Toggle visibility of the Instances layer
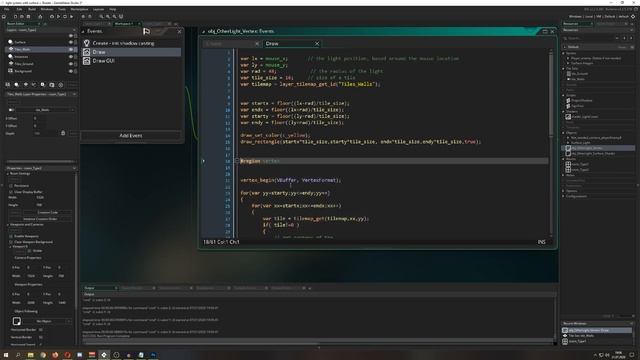 coord(71,56)
